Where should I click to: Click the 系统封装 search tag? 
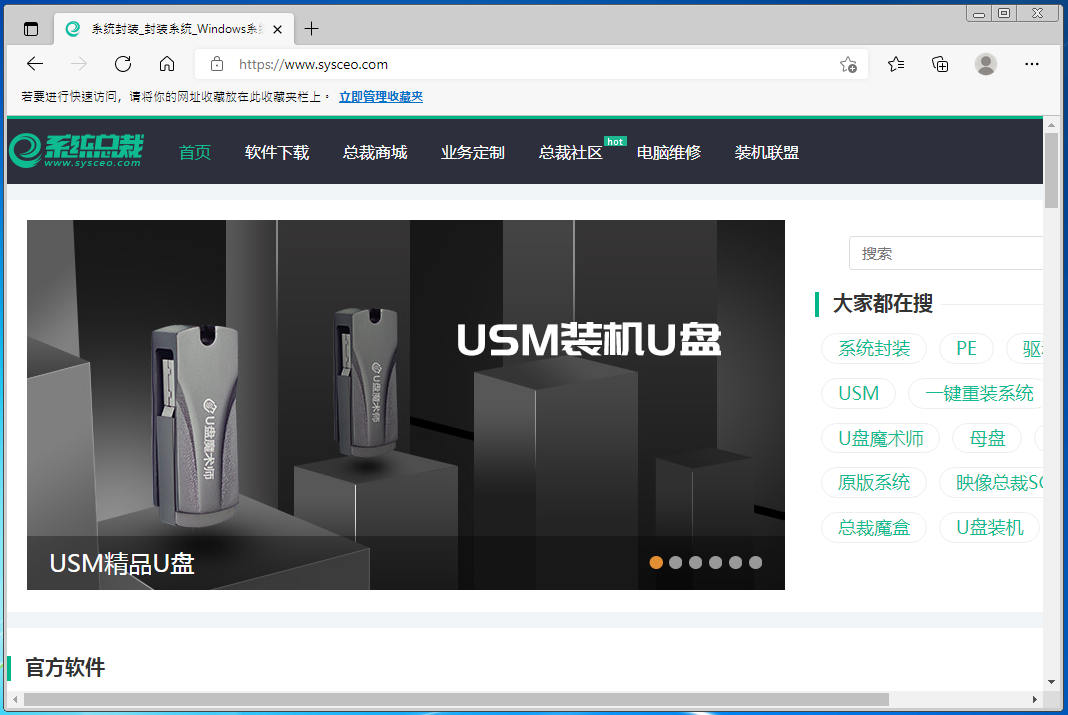pos(874,349)
